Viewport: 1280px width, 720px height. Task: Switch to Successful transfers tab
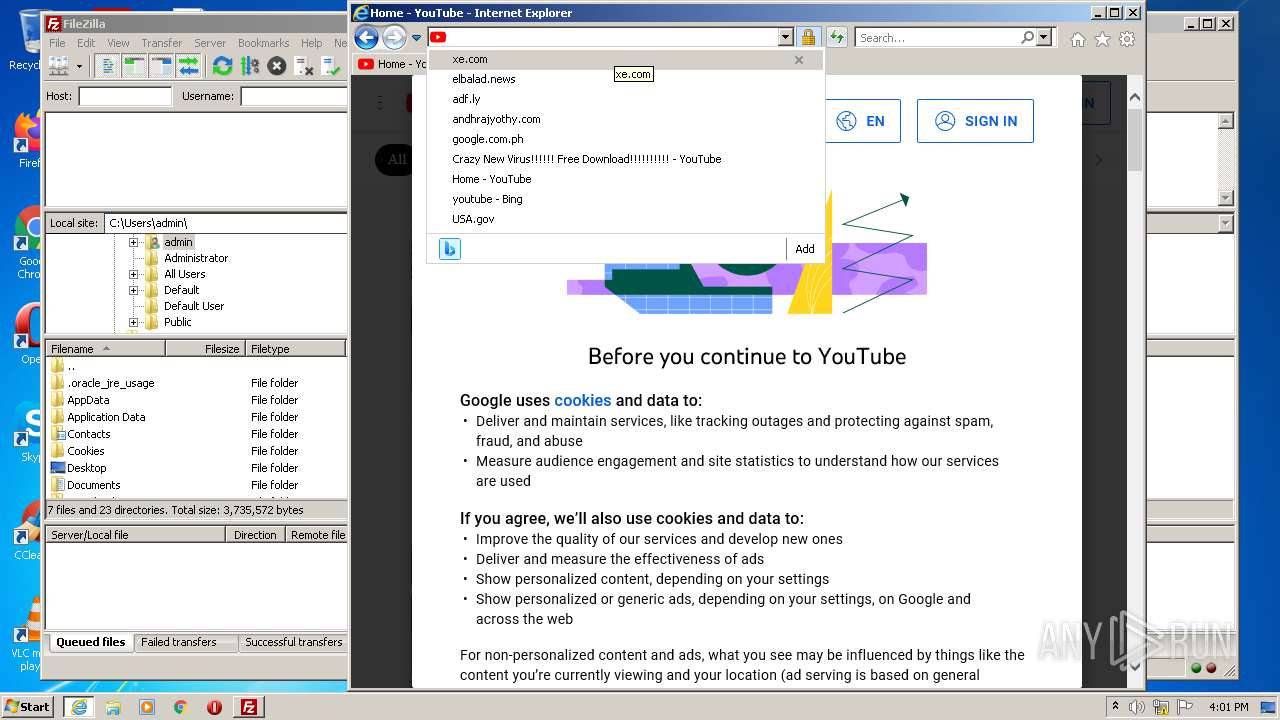[x=294, y=642]
